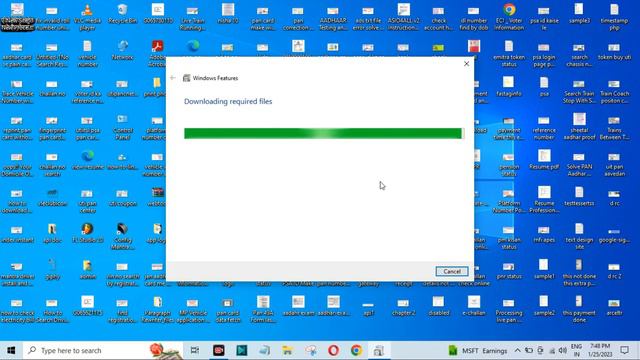Screen dimensions: 640x360
Task: Open File Explorer from the taskbar
Action: 287,350
